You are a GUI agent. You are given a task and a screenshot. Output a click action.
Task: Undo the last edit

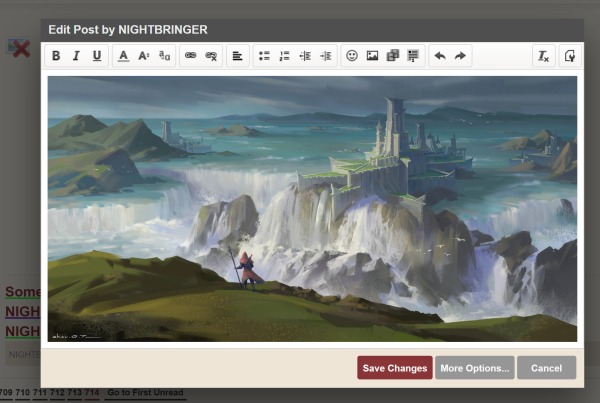point(440,56)
